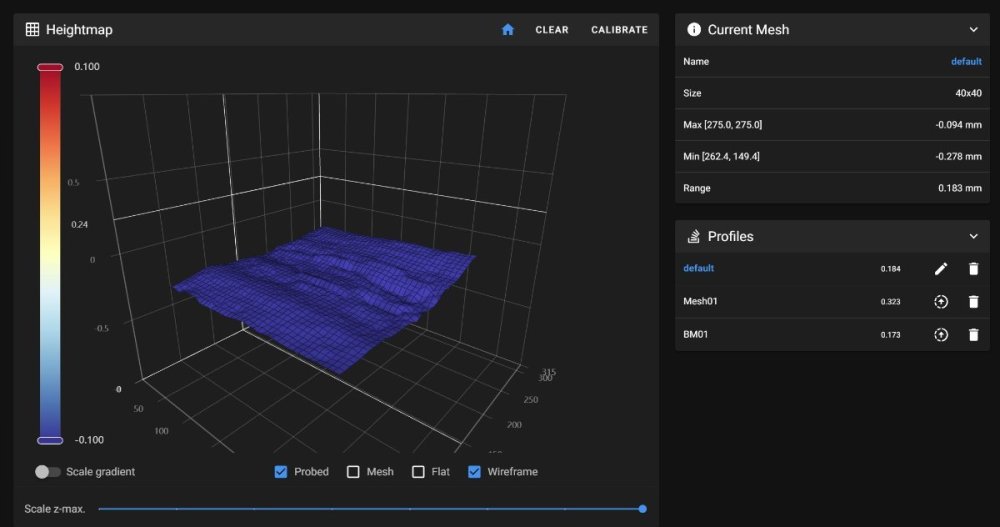Viewport: 1000px width, 527px height.
Task: Click the Scale z-max slider handle
Action: coord(642,508)
